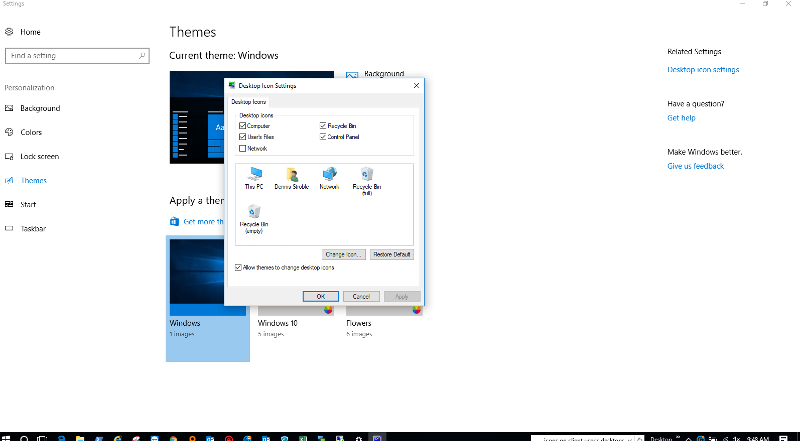Open the Desktop icon settings link
800x441 pixels.
pos(703,69)
